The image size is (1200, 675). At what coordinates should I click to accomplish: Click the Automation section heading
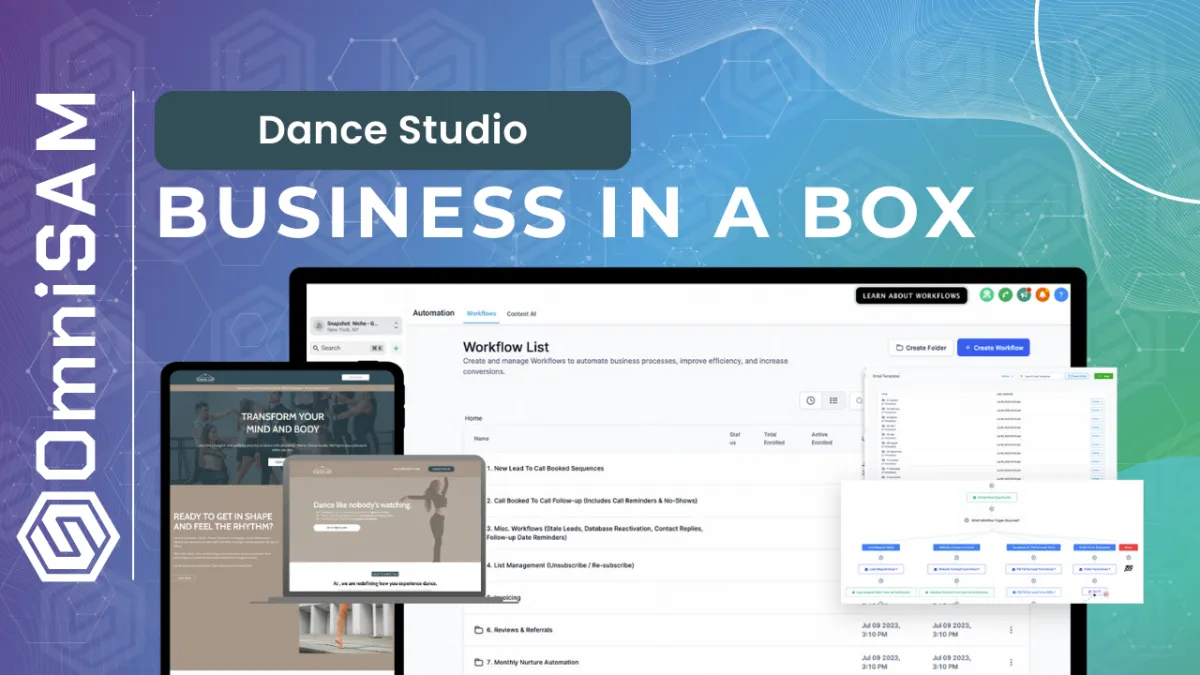point(434,313)
